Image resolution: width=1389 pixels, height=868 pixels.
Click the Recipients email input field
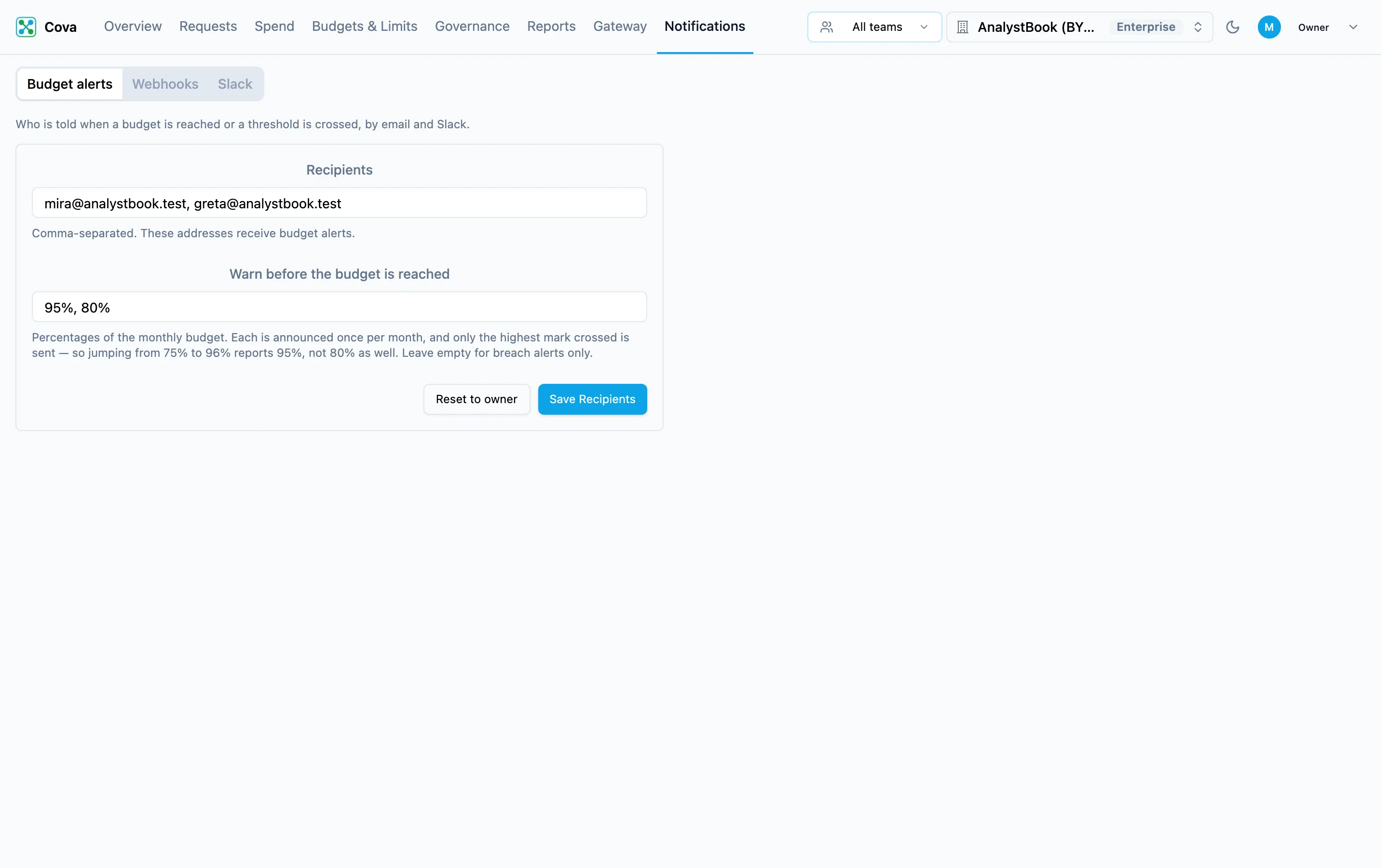coord(339,203)
